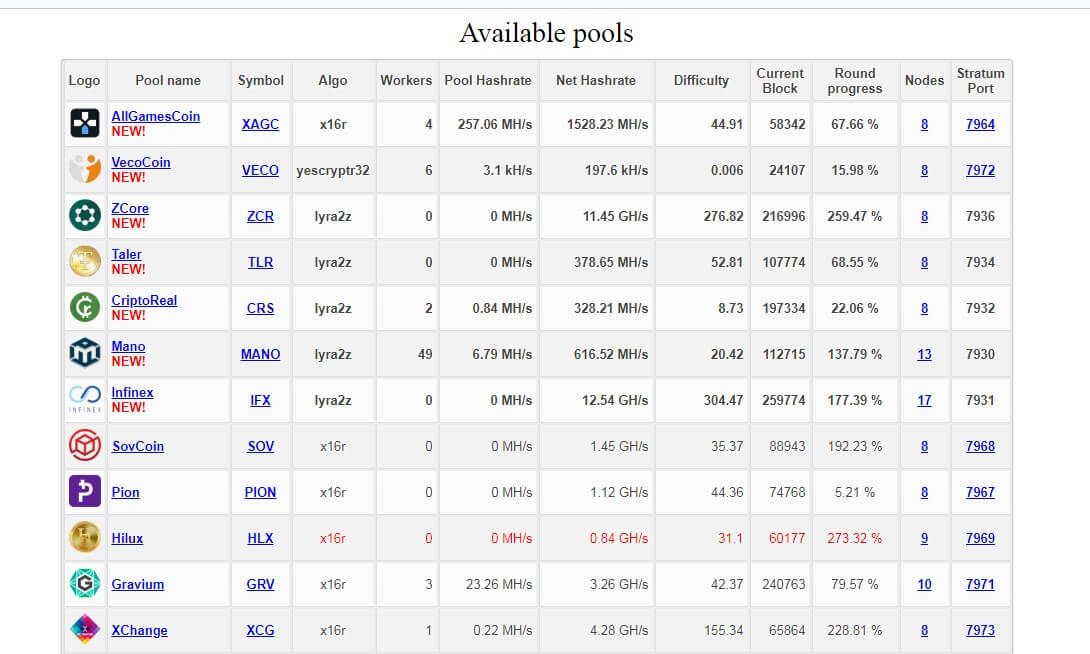This screenshot has height=654, width=1090.
Task: Open Infinex nodes count 17
Action: point(924,400)
